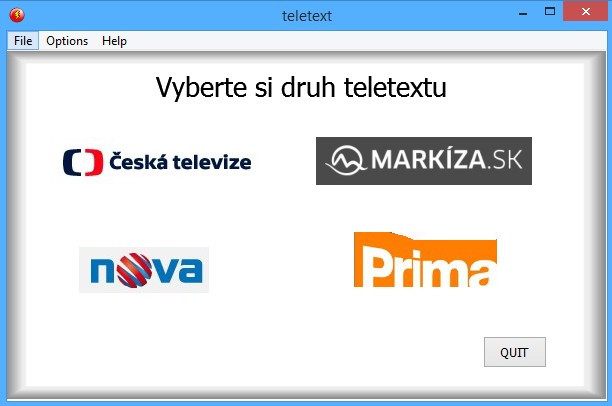The image size is (612, 406).
Task: Click the MARKÍZA white lettering
Action: pyautogui.click(x=429, y=159)
